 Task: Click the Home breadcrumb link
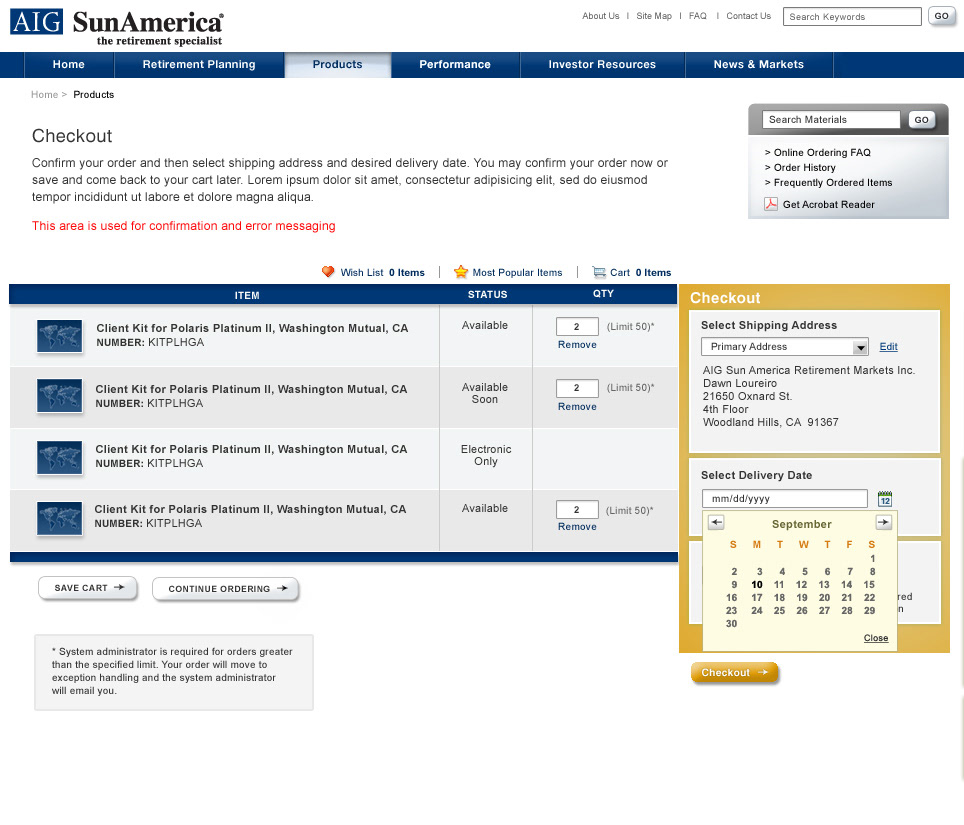[44, 95]
